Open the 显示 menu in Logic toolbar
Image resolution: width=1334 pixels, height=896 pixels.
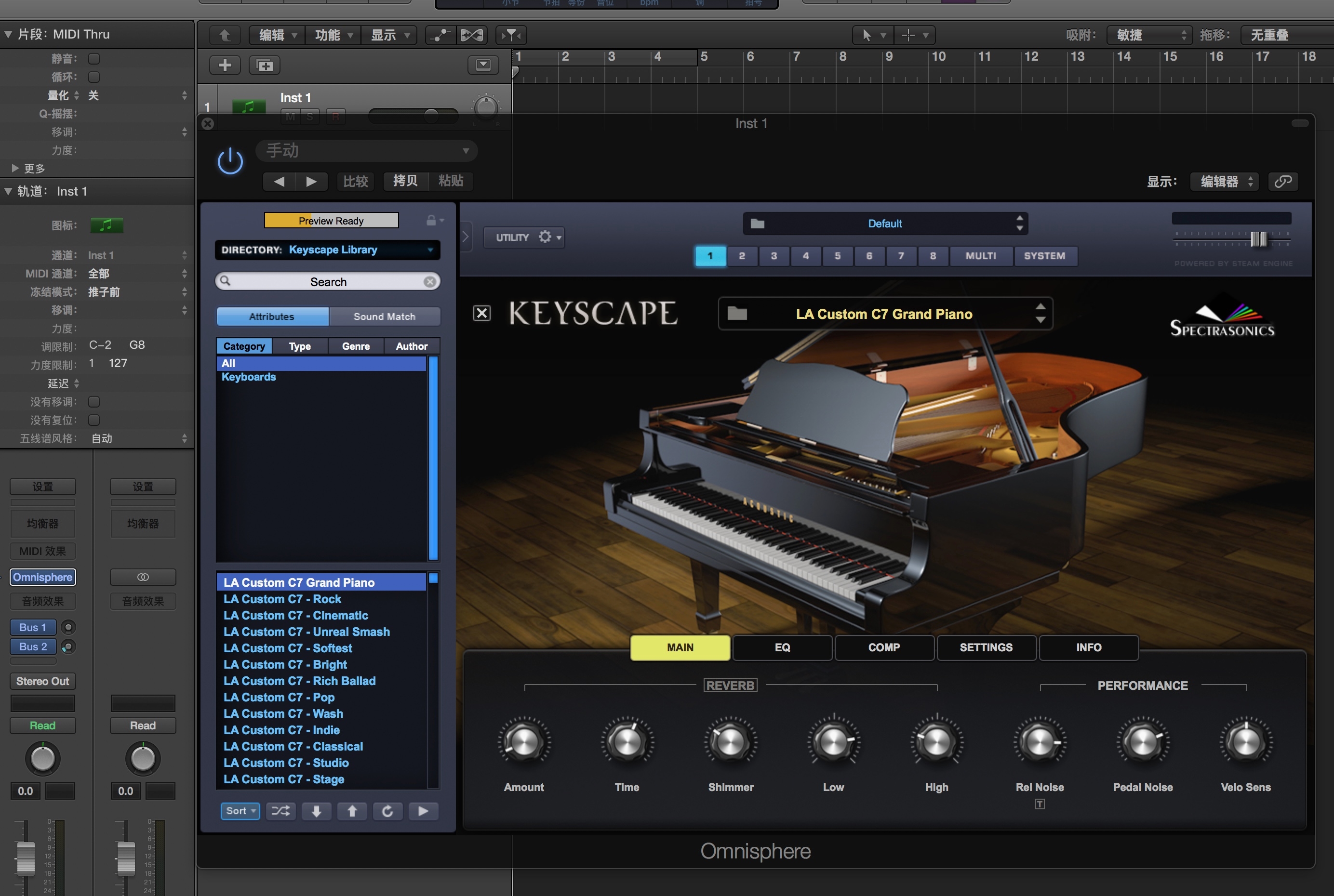pyautogui.click(x=391, y=35)
